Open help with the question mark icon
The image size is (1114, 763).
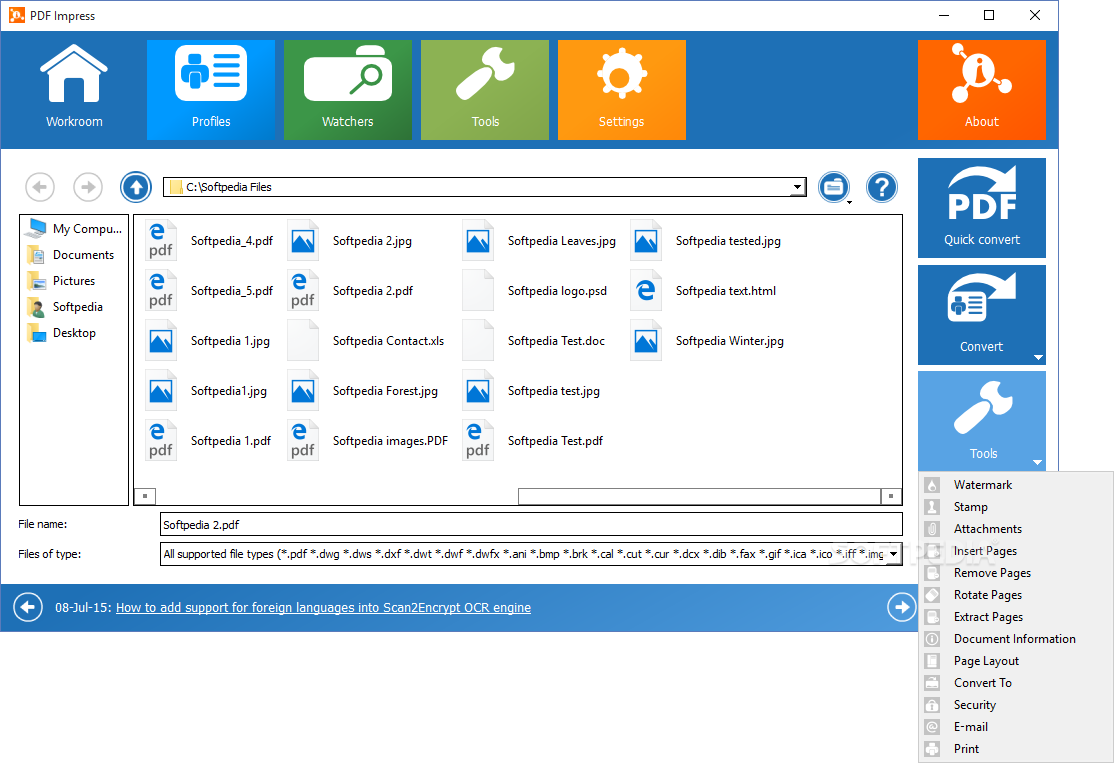click(882, 188)
